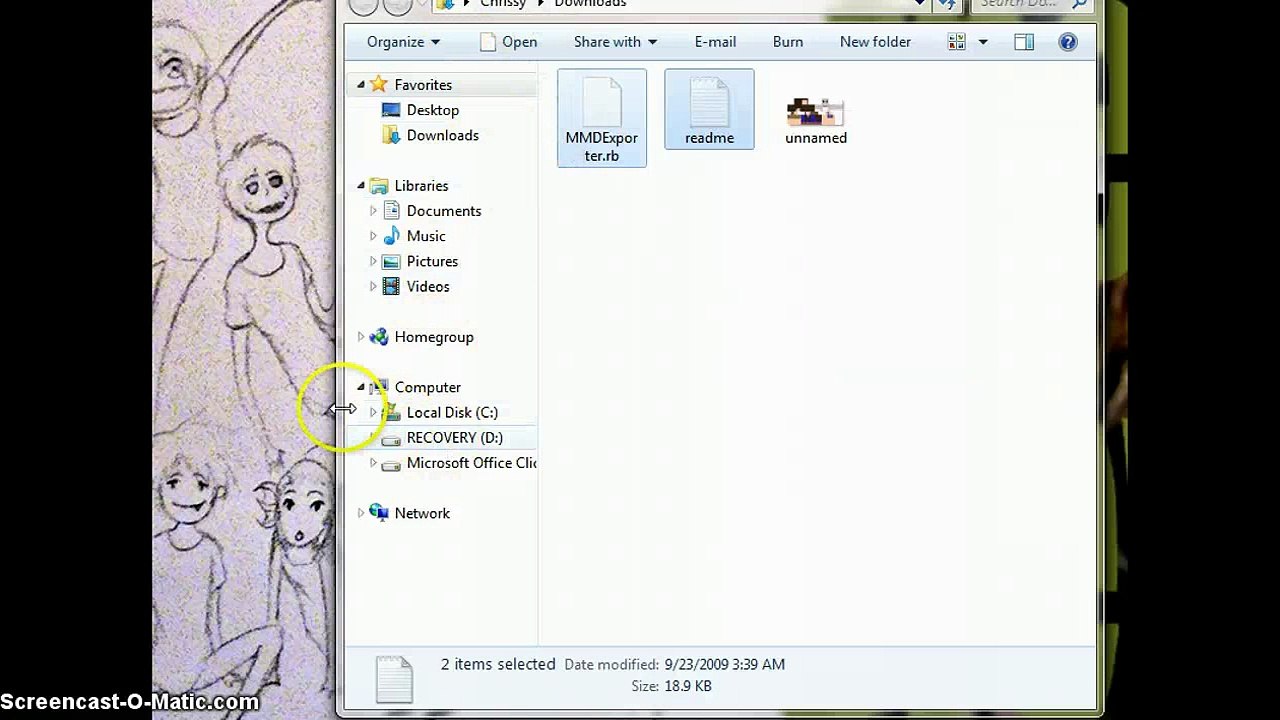Image resolution: width=1280 pixels, height=720 pixels.
Task: Select the Pictures library icon
Action: coord(391,261)
